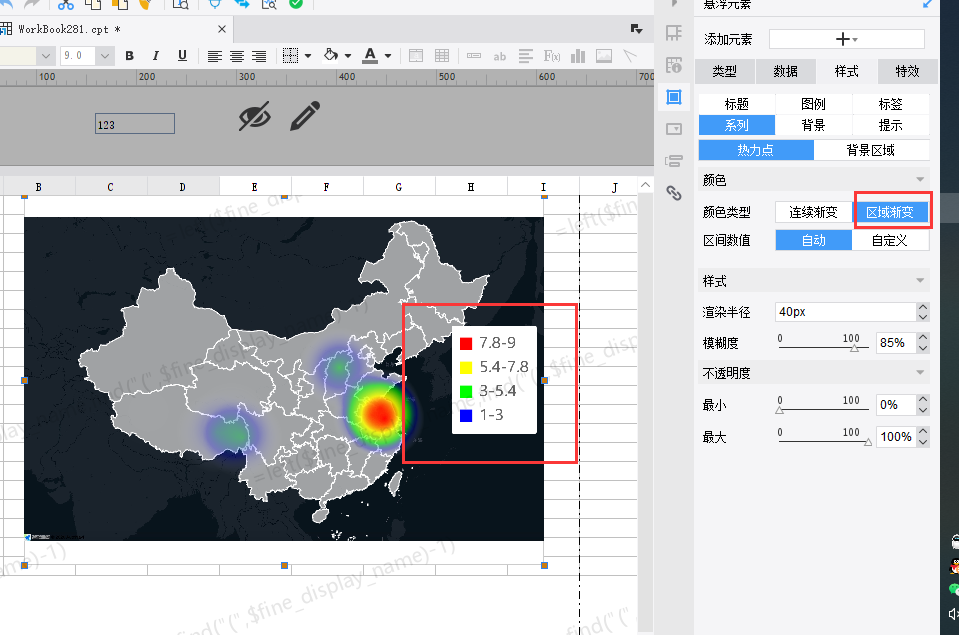This screenshot has width=959, height=635.
Task: Select the 图例 sub-tab
Action: pyautogui.click(x=813, y=104)
